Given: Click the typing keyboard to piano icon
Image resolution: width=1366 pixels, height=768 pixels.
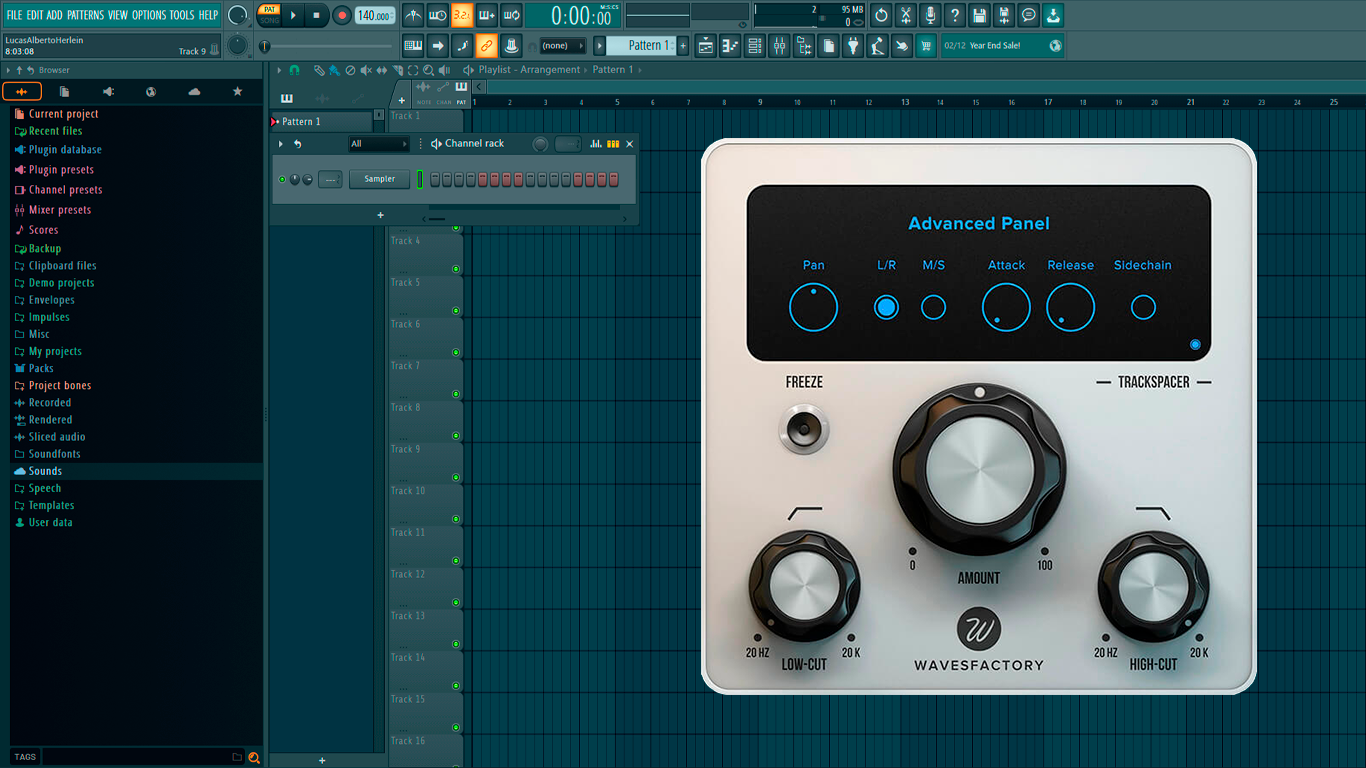Looking at the screenshot, I should 413,46.
